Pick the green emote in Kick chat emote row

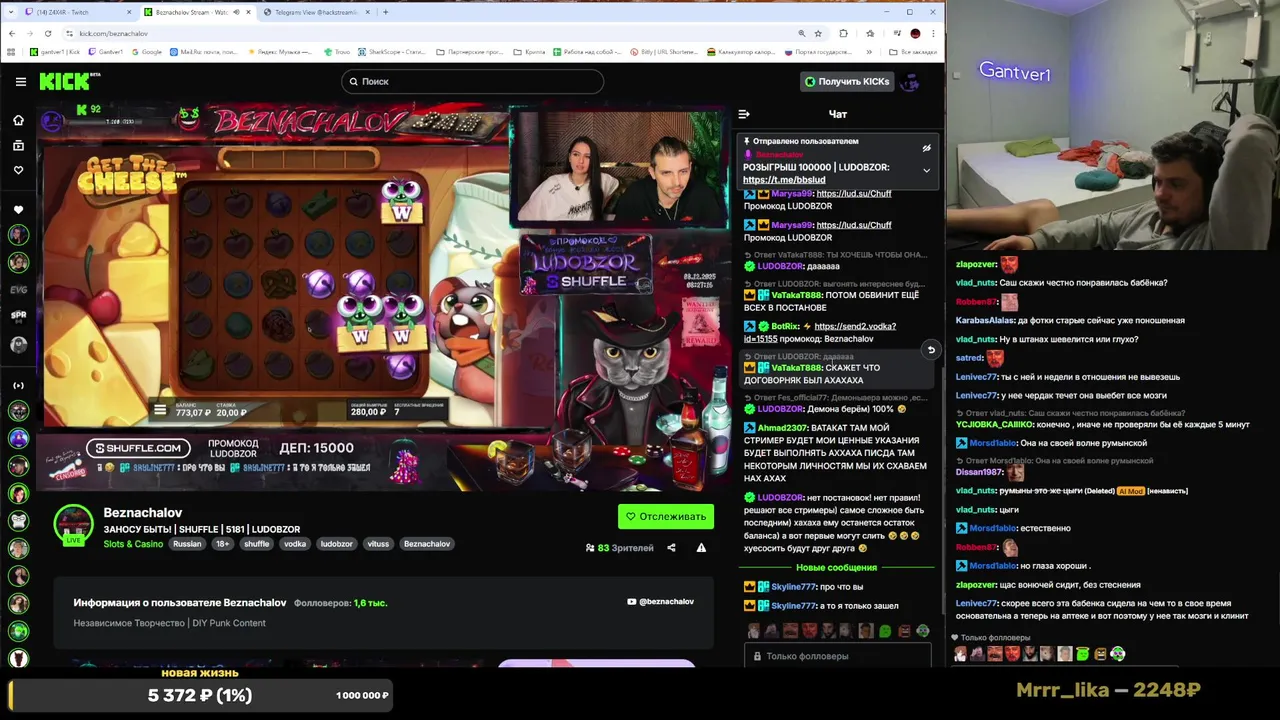tap(885, 631)
